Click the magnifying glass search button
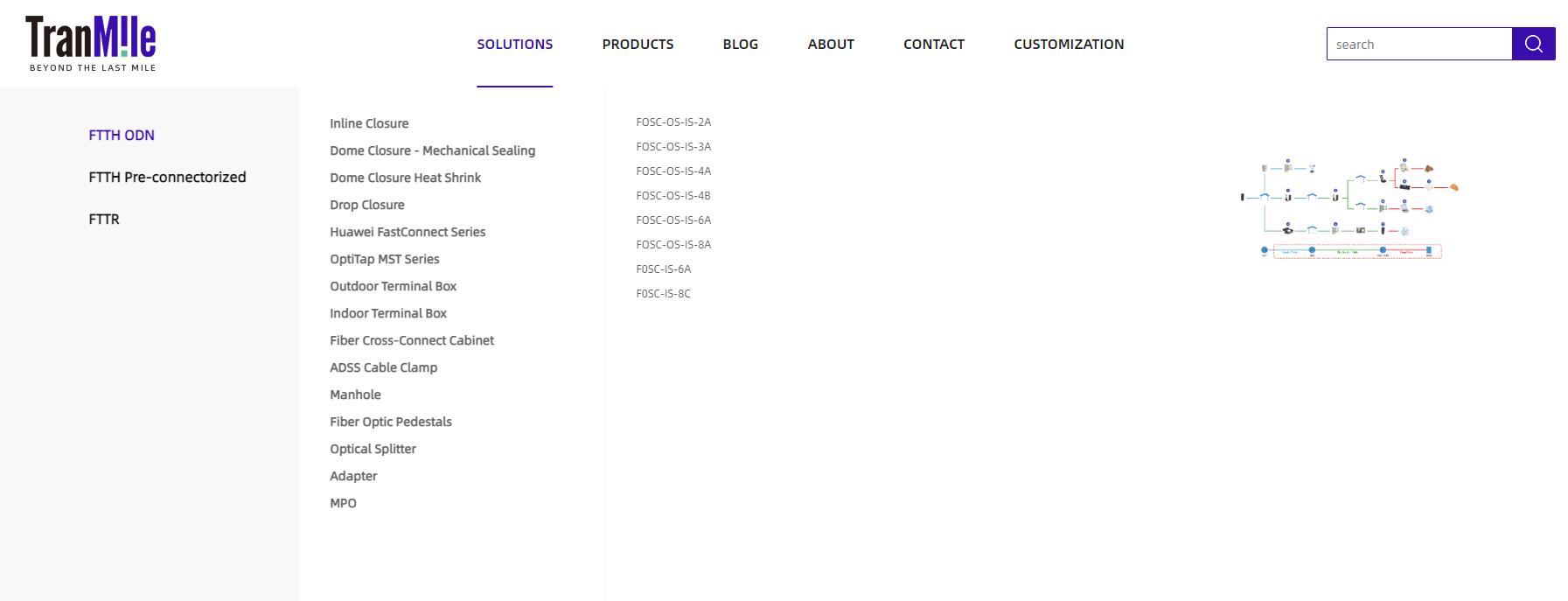The image size is (1568, 601). (x=1533, y=44)
